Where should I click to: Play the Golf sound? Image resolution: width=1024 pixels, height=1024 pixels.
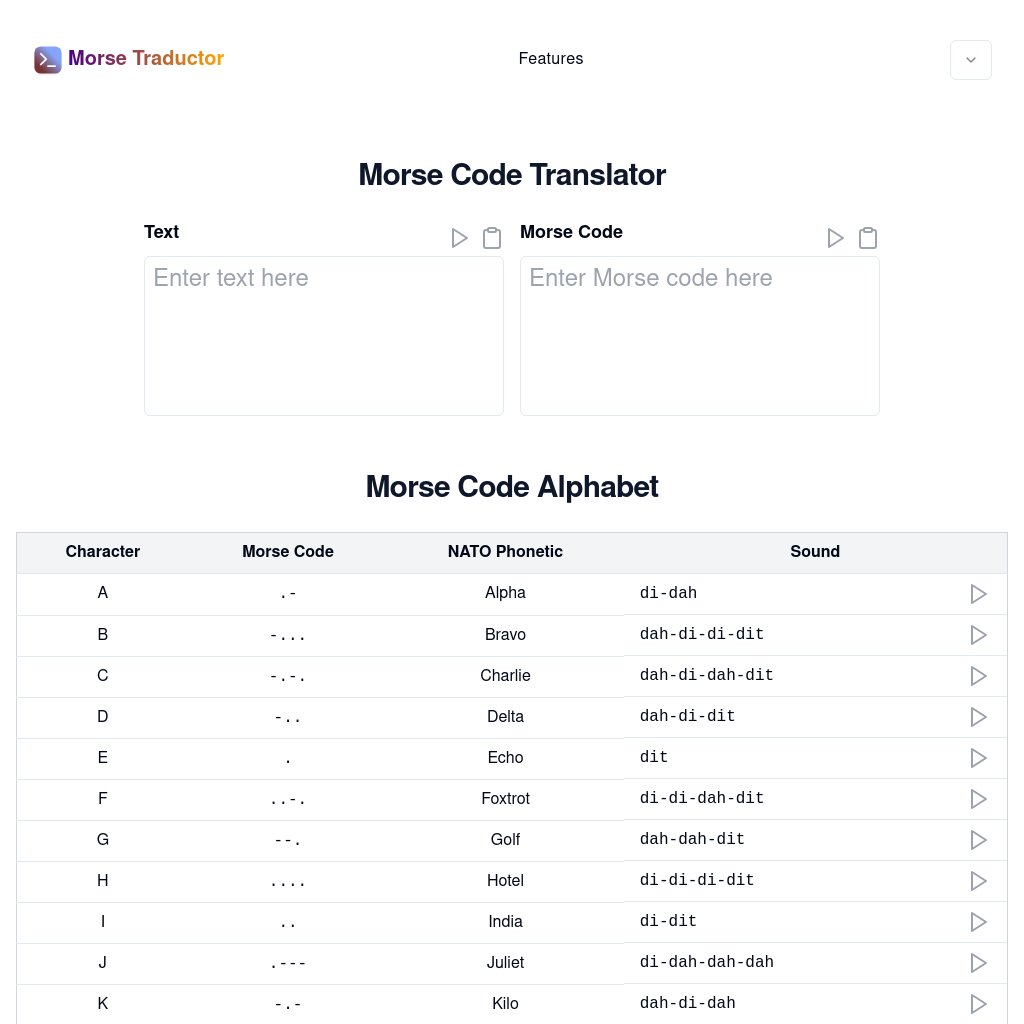point(978,840)
